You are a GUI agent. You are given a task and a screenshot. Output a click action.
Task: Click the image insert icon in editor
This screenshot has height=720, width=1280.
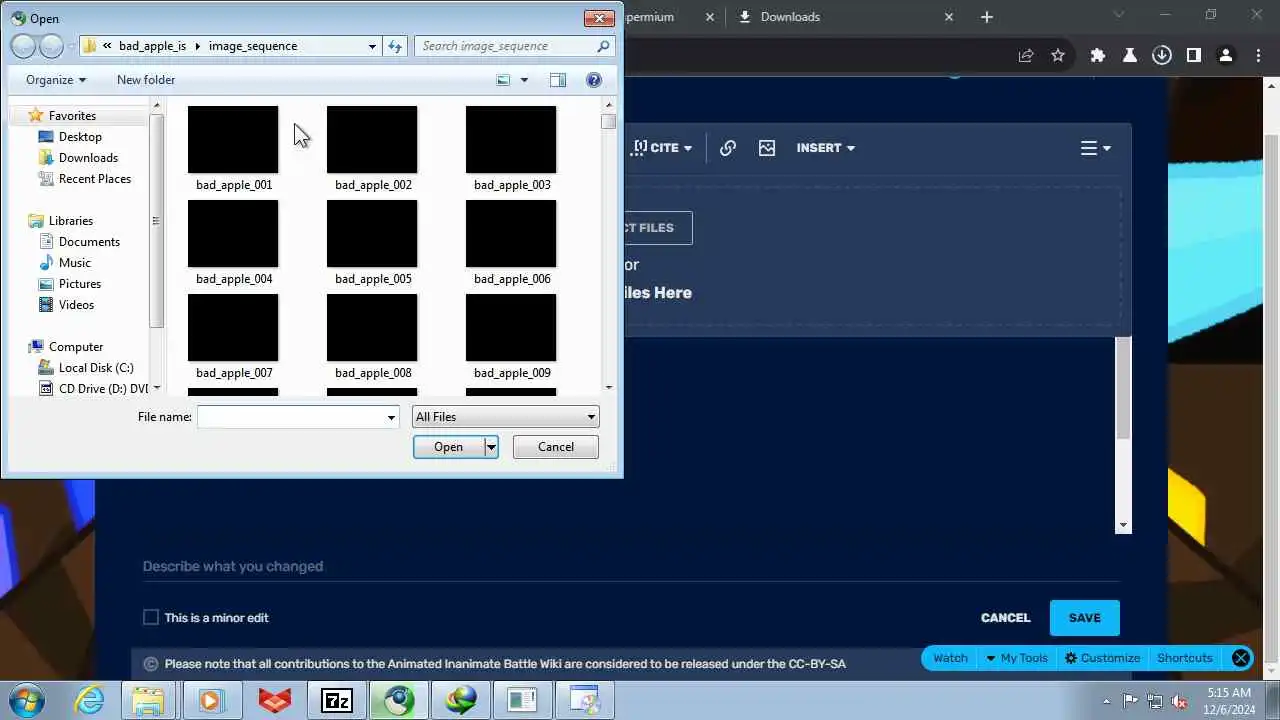pos(767,148)
